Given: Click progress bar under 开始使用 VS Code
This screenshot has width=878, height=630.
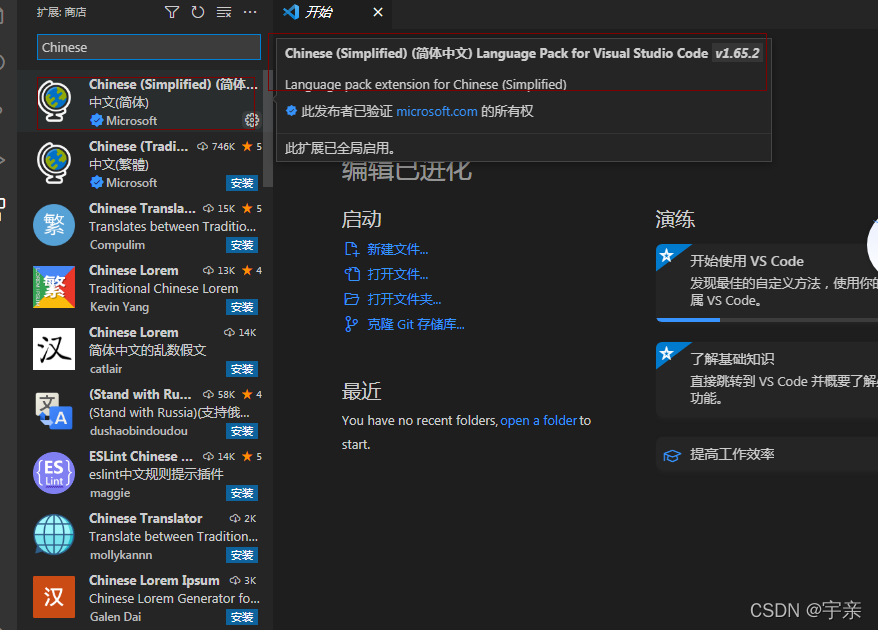Looking at the screenshot, I should click(x=767, y=320).
